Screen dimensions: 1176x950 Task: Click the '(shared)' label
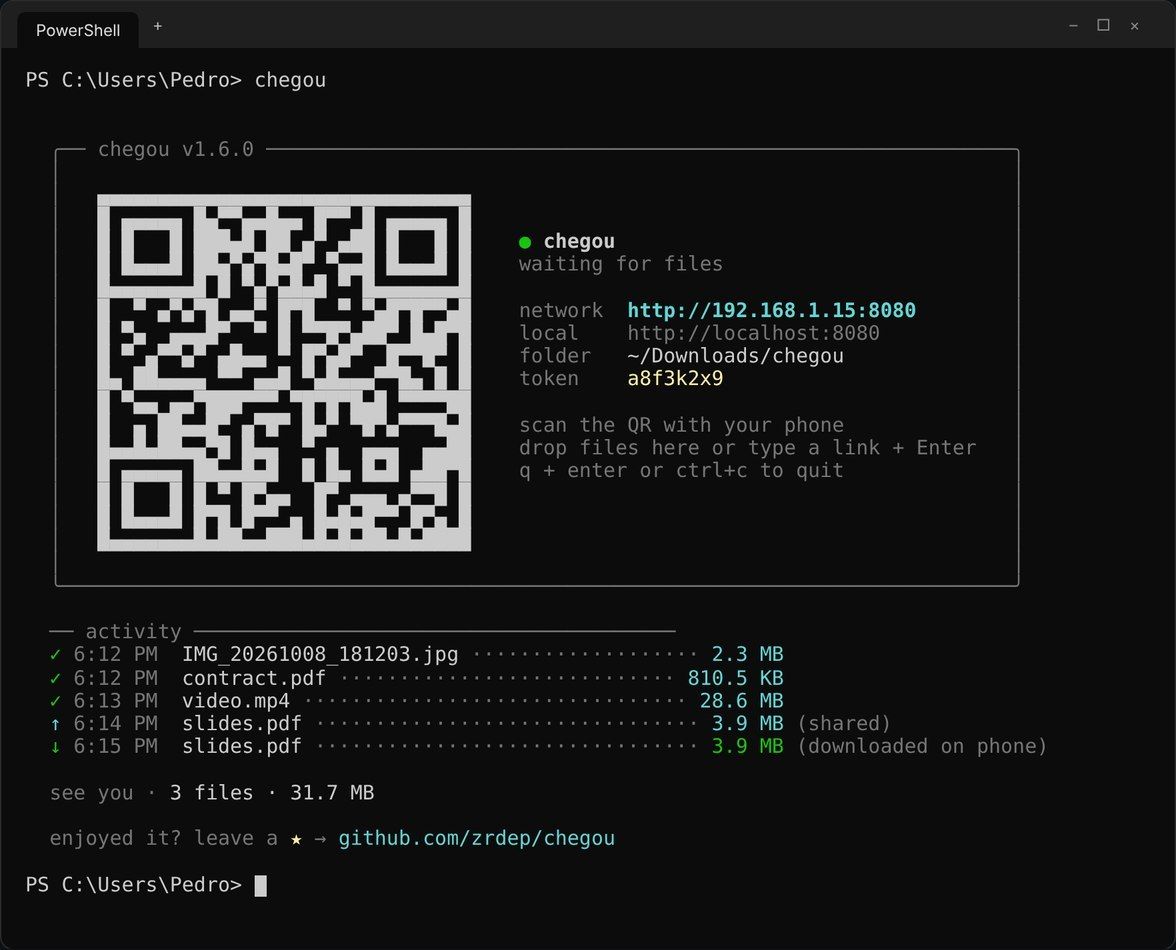pyautogui.click(x=844, y=724)
